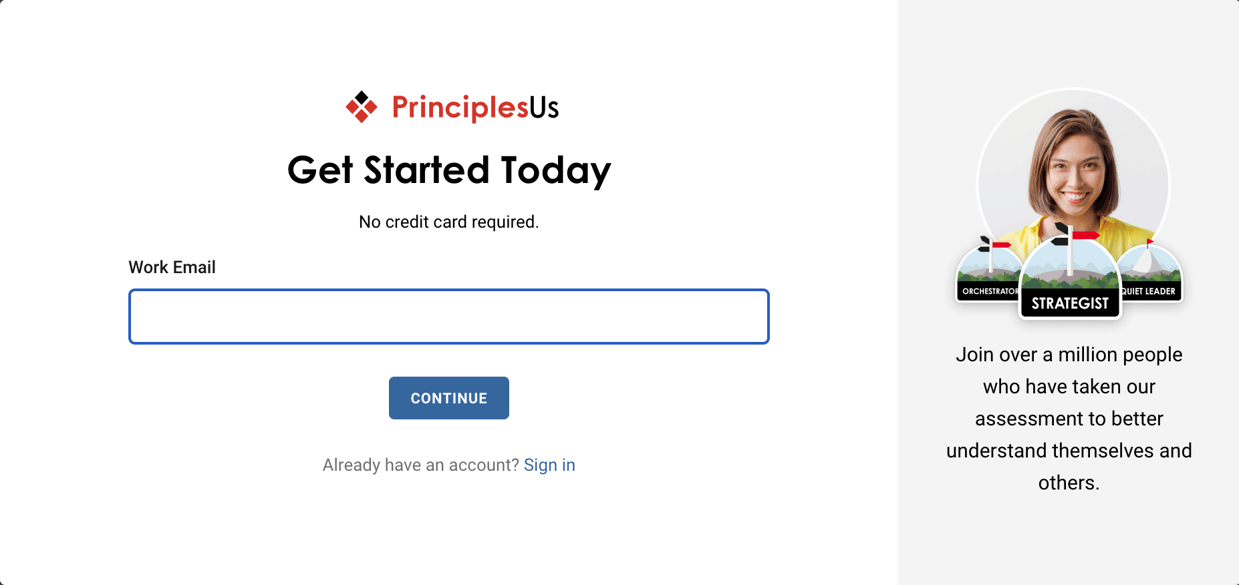The height and width of the screenshot is (585, 1239).
Task: Click the gray right-side promotional panel
Action: (x=1068, y=540)
